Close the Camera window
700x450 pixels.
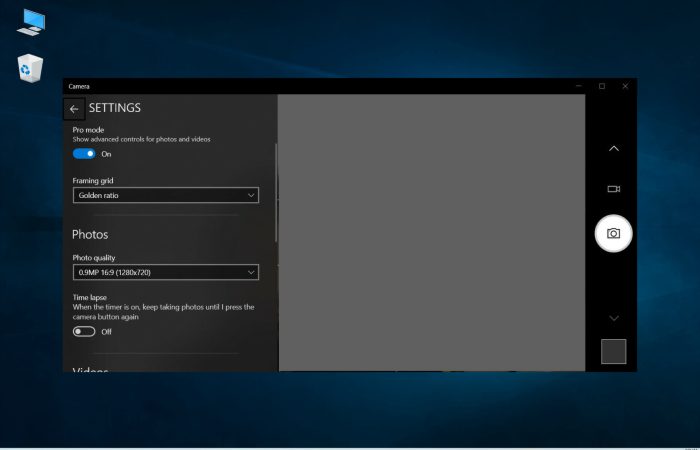[625, 86]
